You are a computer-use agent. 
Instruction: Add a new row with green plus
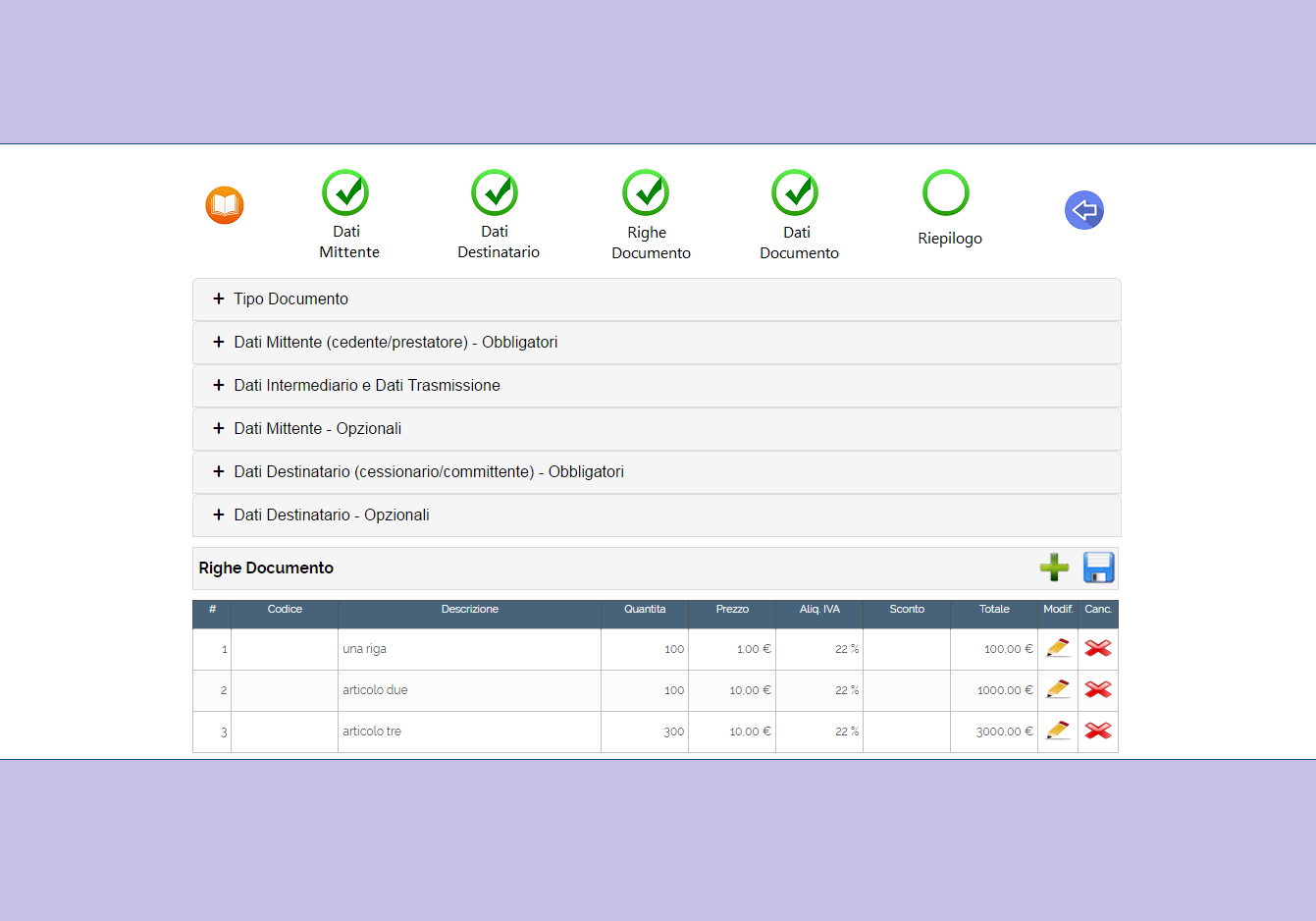(x=1055, y=568)
